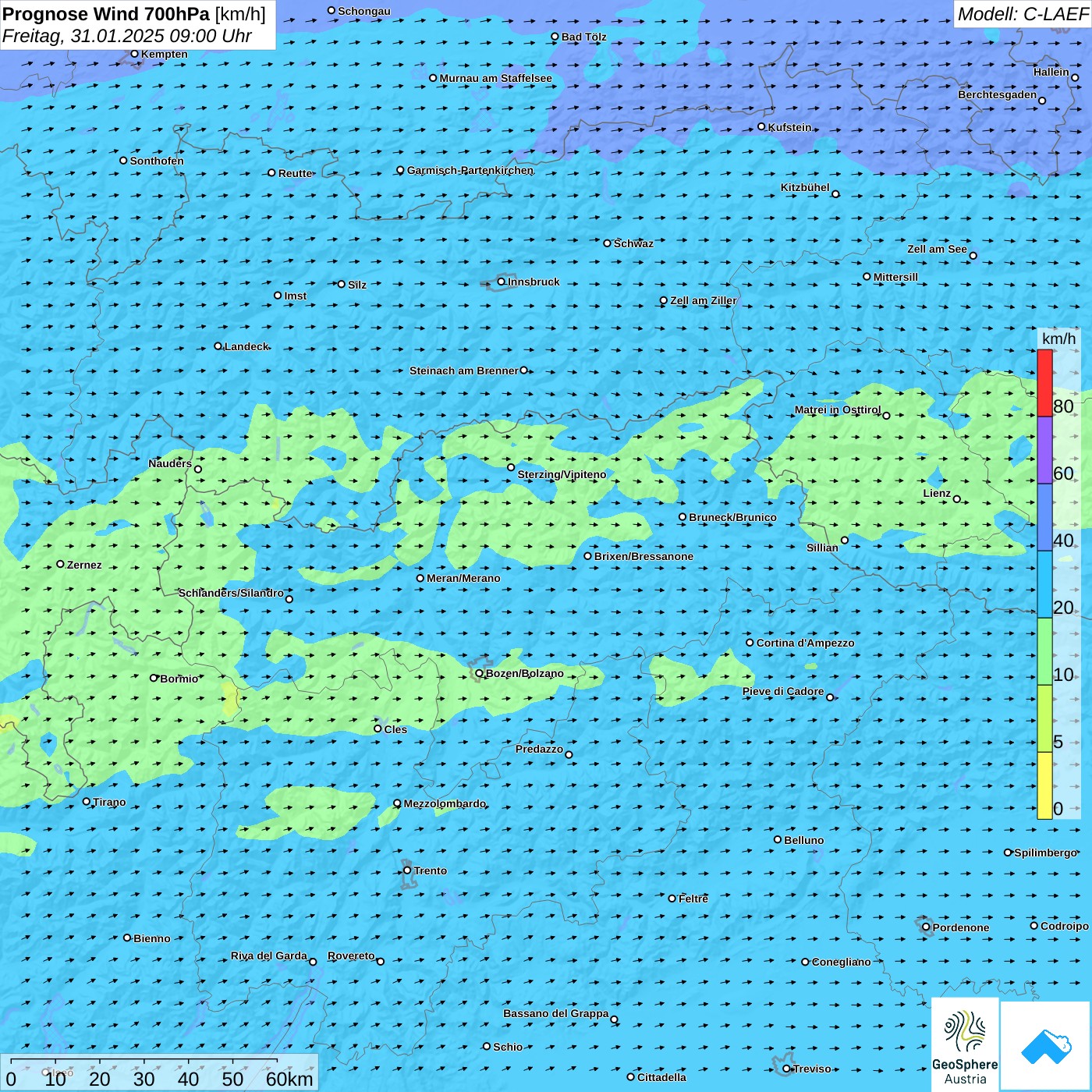The height and width of the screenshot is (1092, 1092).
Task: Click the Nauders label
Action: coord(170,463)
